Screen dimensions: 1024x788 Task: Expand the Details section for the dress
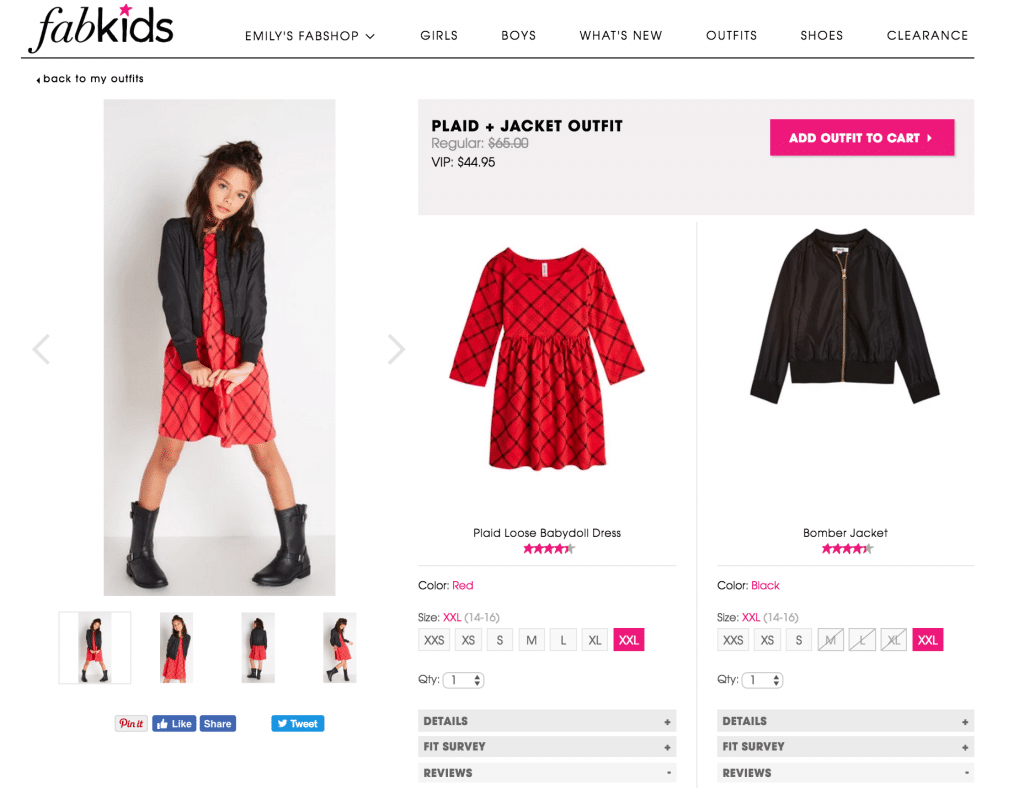click(x=547, y=721)
